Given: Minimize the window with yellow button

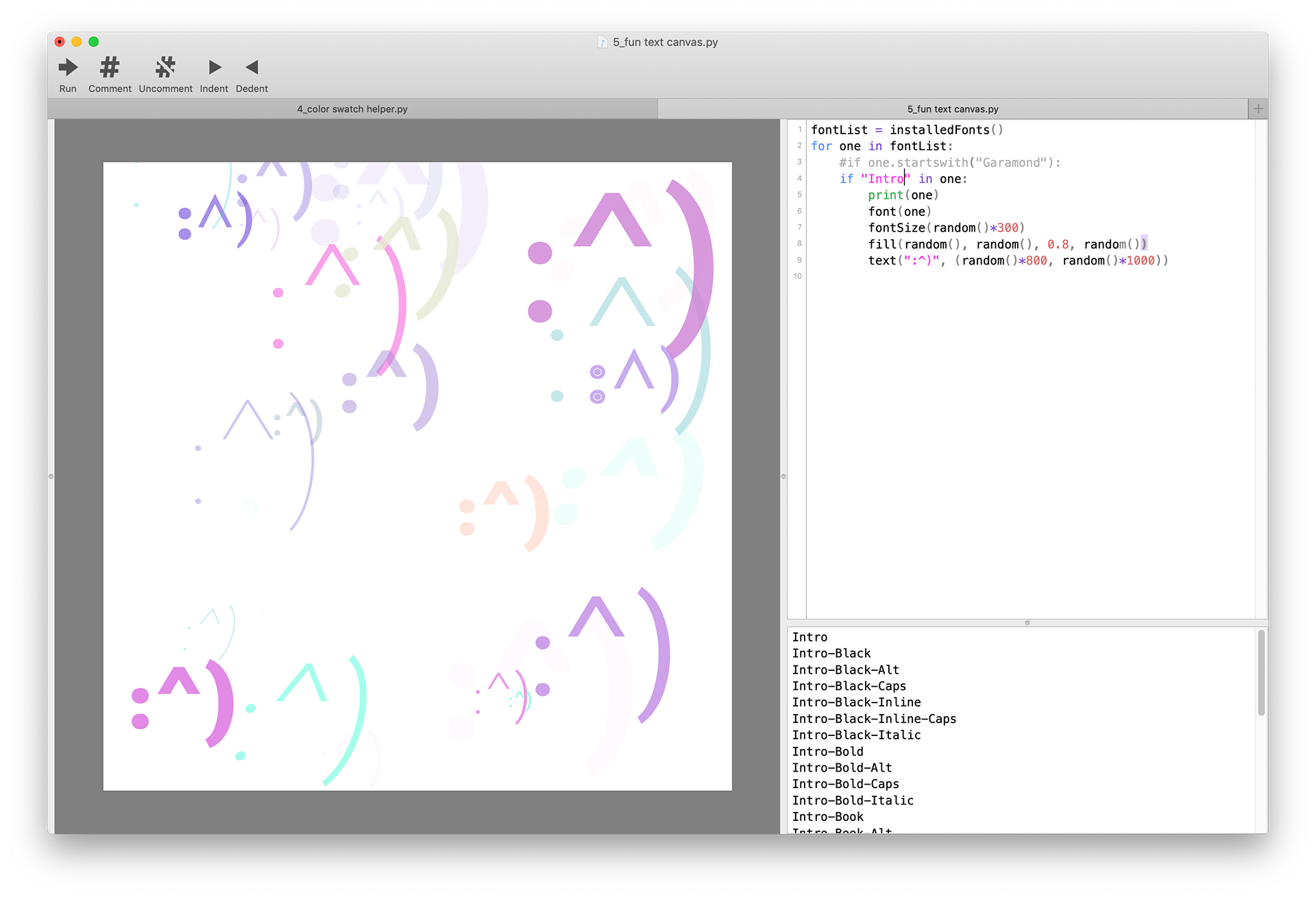Looking at the screenshot, I should pos(77,42).
